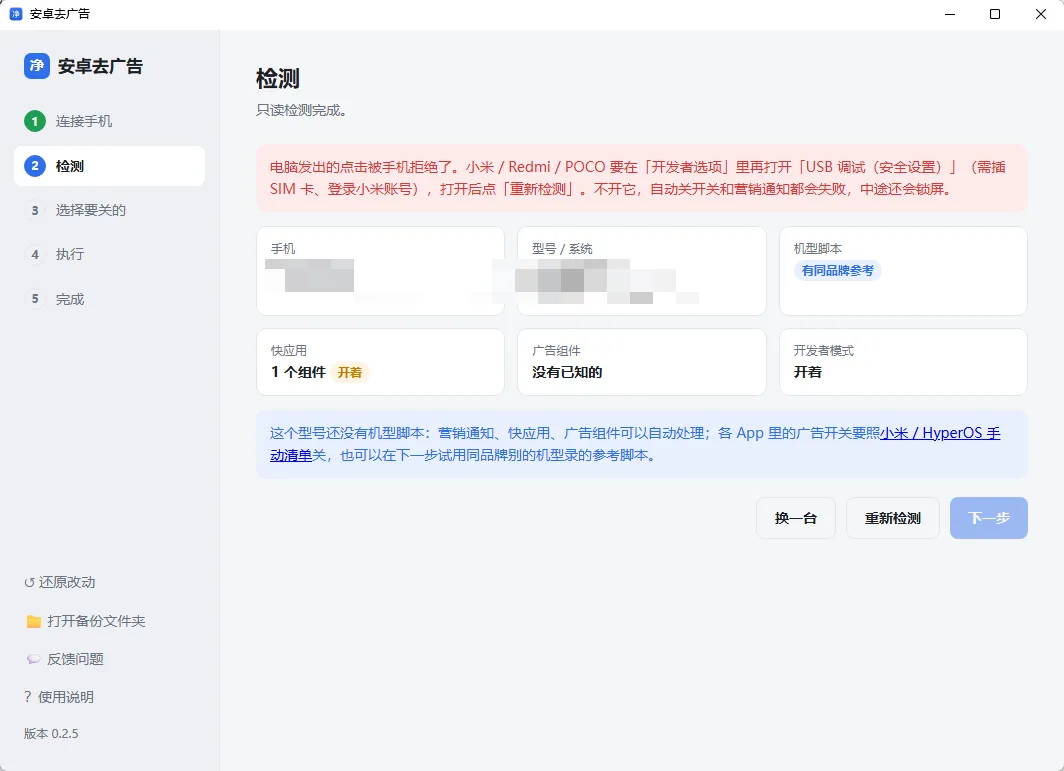Image resolution: width=1064 pixels, height=771 pixels.
Task: Click the 开着 badge in 快应用 card
Action: pyautogui.click(x=349, y=373)
